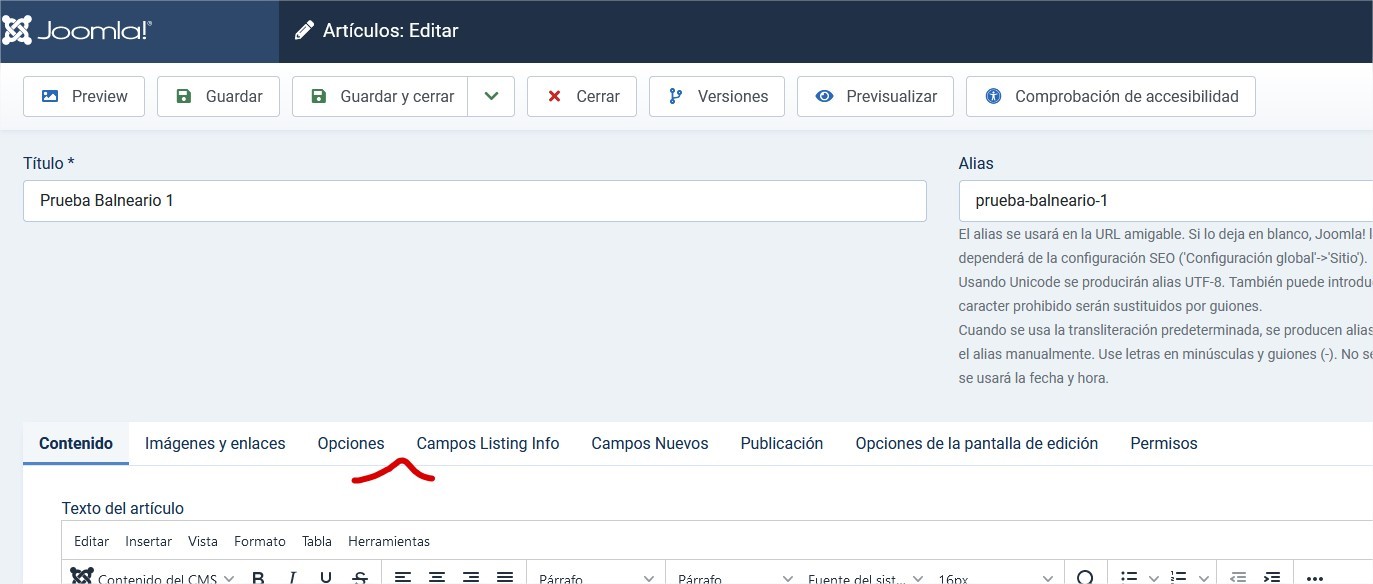Click the Joomla! logo

[77, 31]
